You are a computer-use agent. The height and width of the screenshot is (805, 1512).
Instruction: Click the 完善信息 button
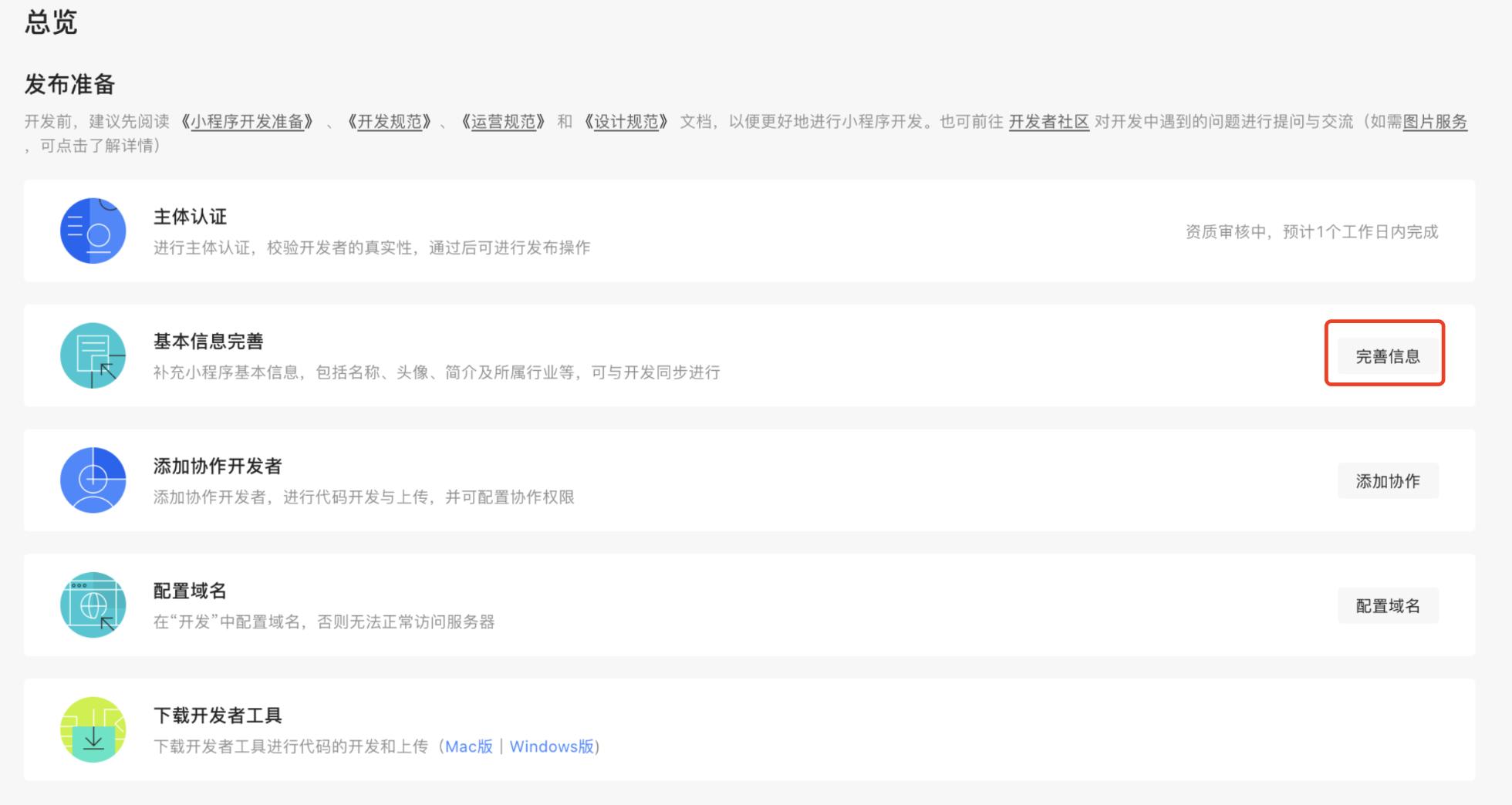click(x=1388, y=356)
